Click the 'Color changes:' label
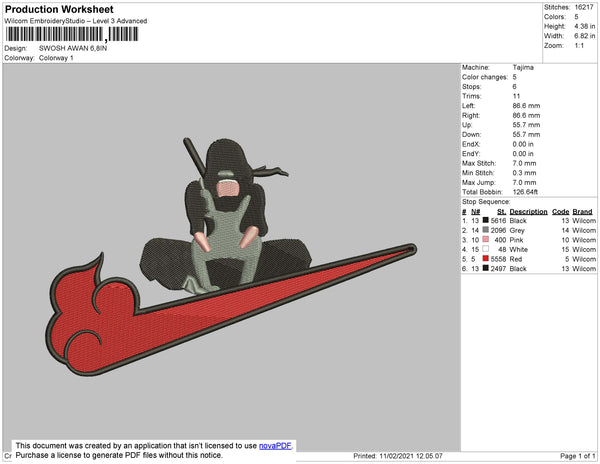The height and width of the screenshot is (464, 600). pos(485,77)
